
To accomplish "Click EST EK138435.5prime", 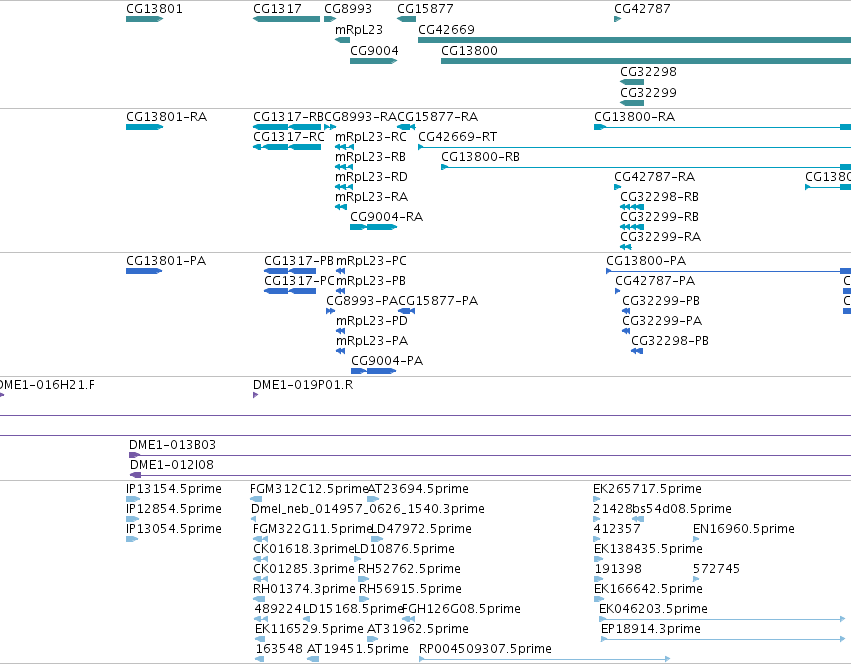I will click(x=648, y=549).
